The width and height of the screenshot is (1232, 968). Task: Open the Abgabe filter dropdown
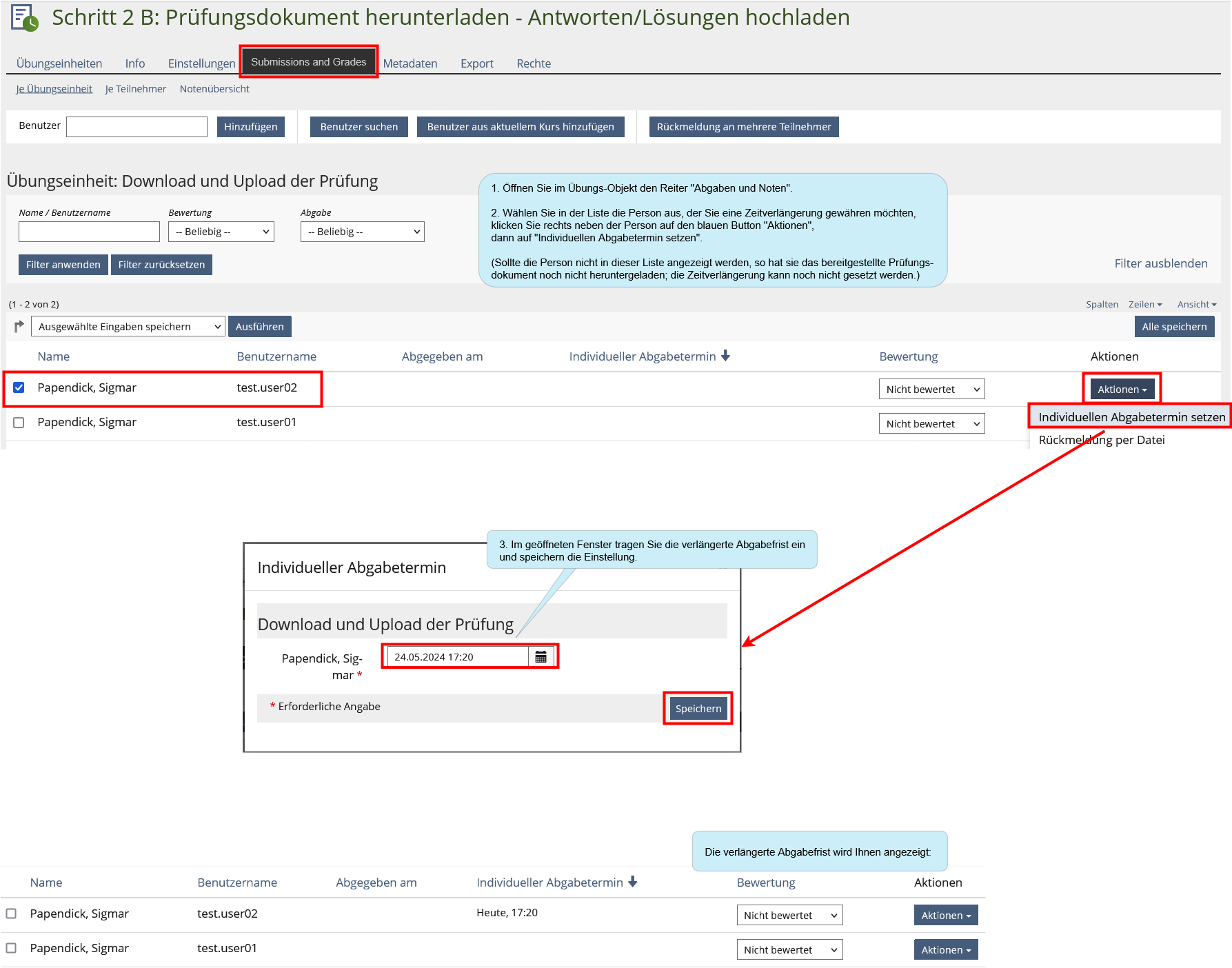pyautogui.click(x=362, y=232)
